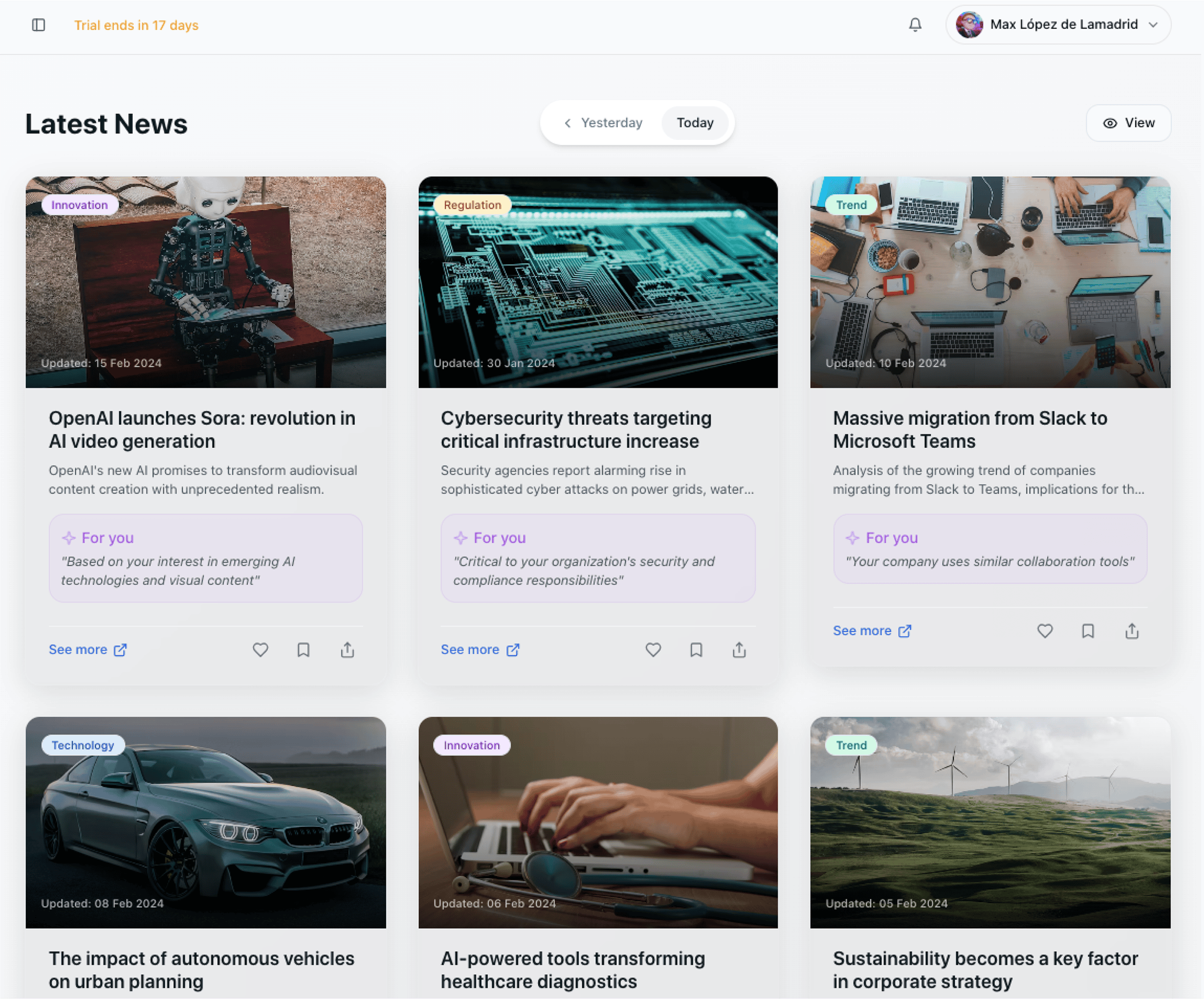The height and width of the screenshot is (999, 1204).
Task: Click See more on Sora article
Action: point(87,649)
